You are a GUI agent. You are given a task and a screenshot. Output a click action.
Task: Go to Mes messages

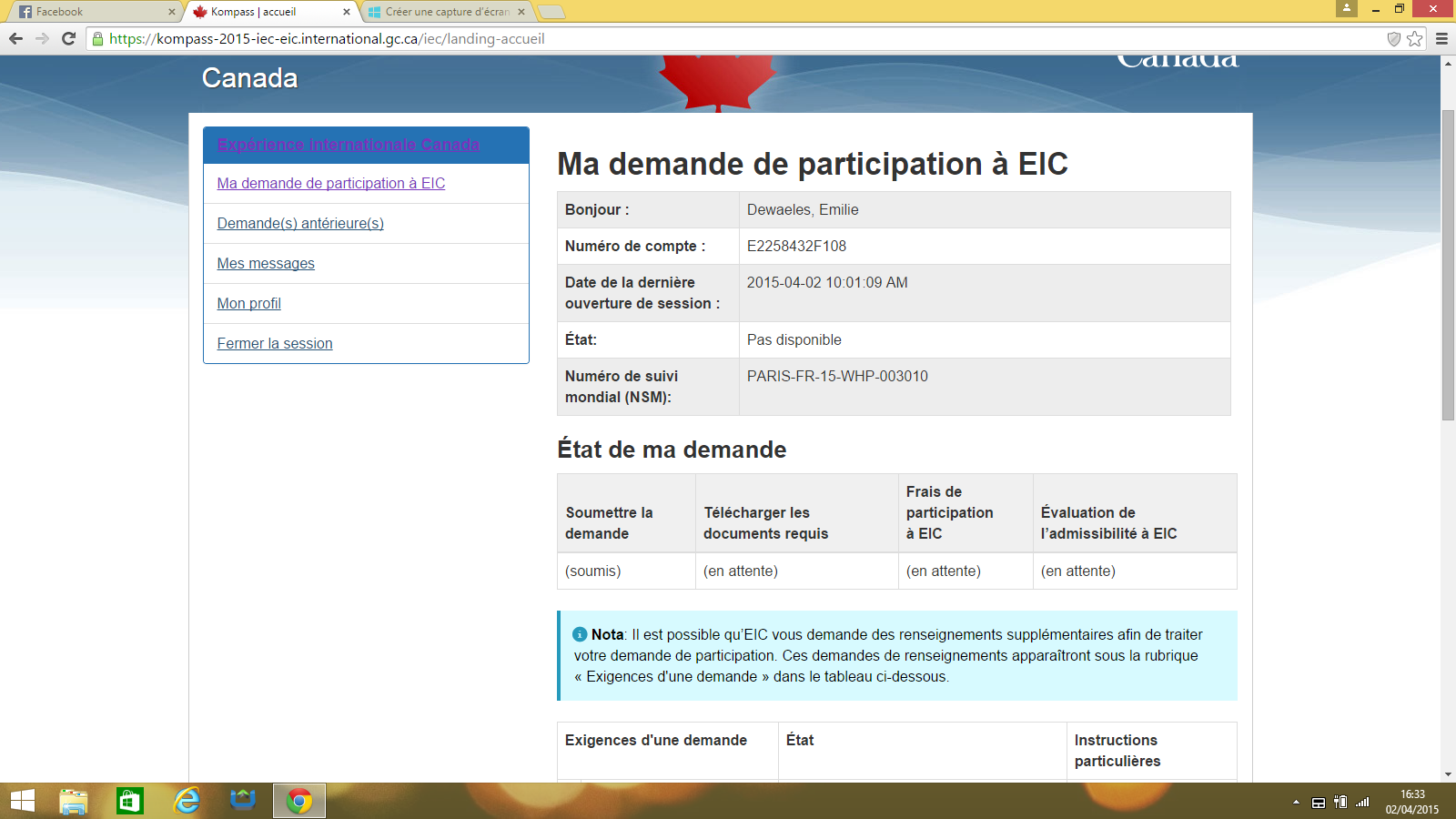point(266,263)
